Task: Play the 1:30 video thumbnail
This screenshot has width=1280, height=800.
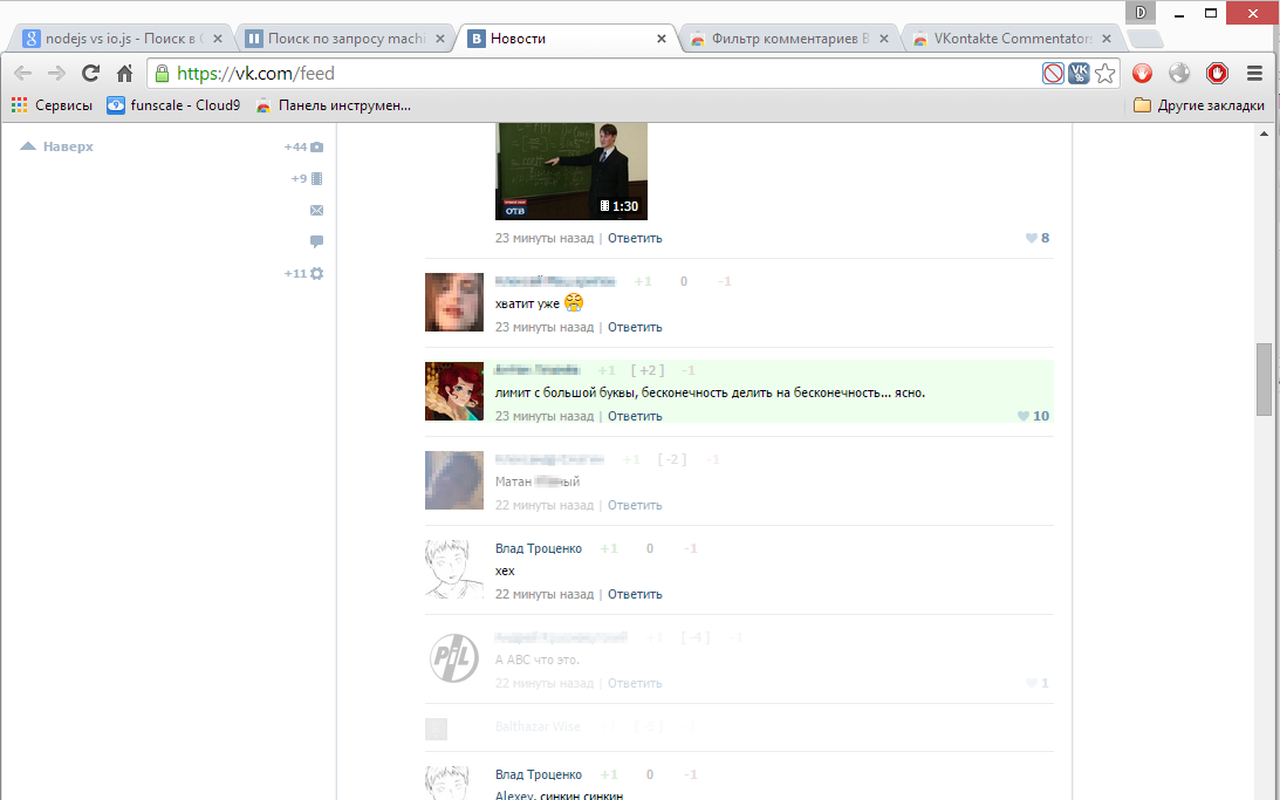Action: pos(571,170)
